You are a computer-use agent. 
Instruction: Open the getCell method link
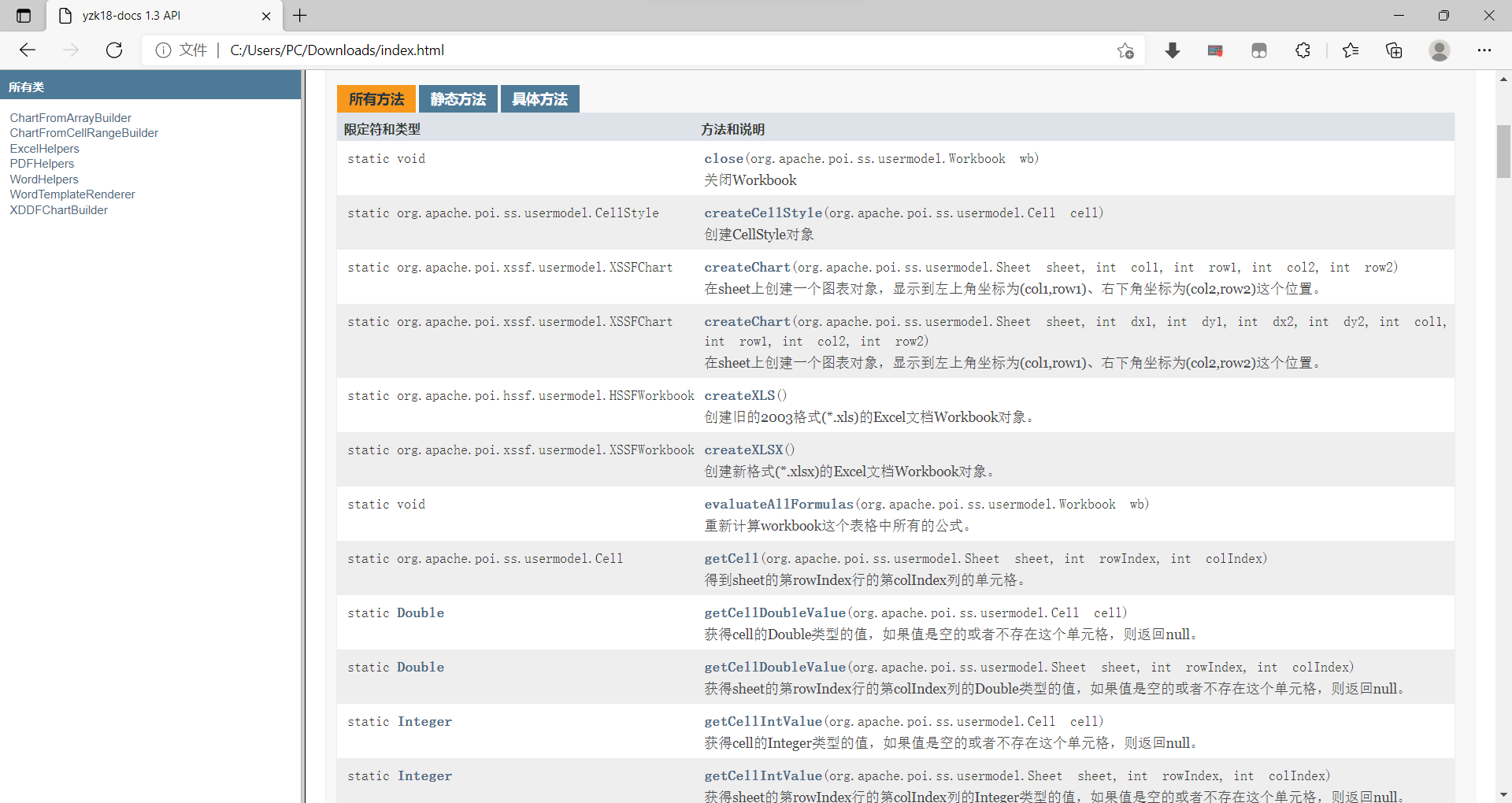click(x=732, y=559)
